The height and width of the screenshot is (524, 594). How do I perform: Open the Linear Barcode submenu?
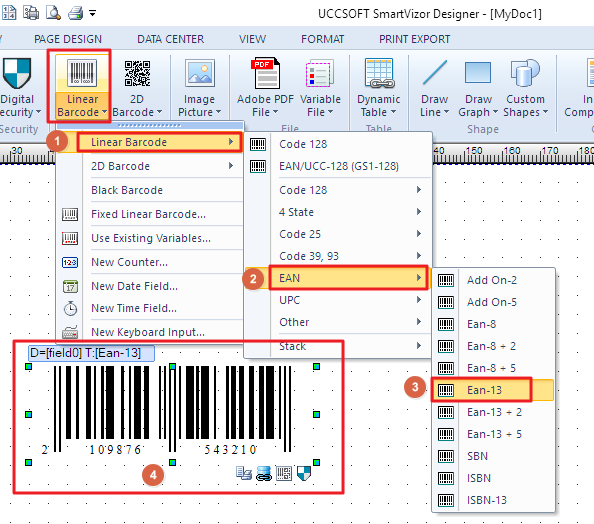(x=150, y=142)
